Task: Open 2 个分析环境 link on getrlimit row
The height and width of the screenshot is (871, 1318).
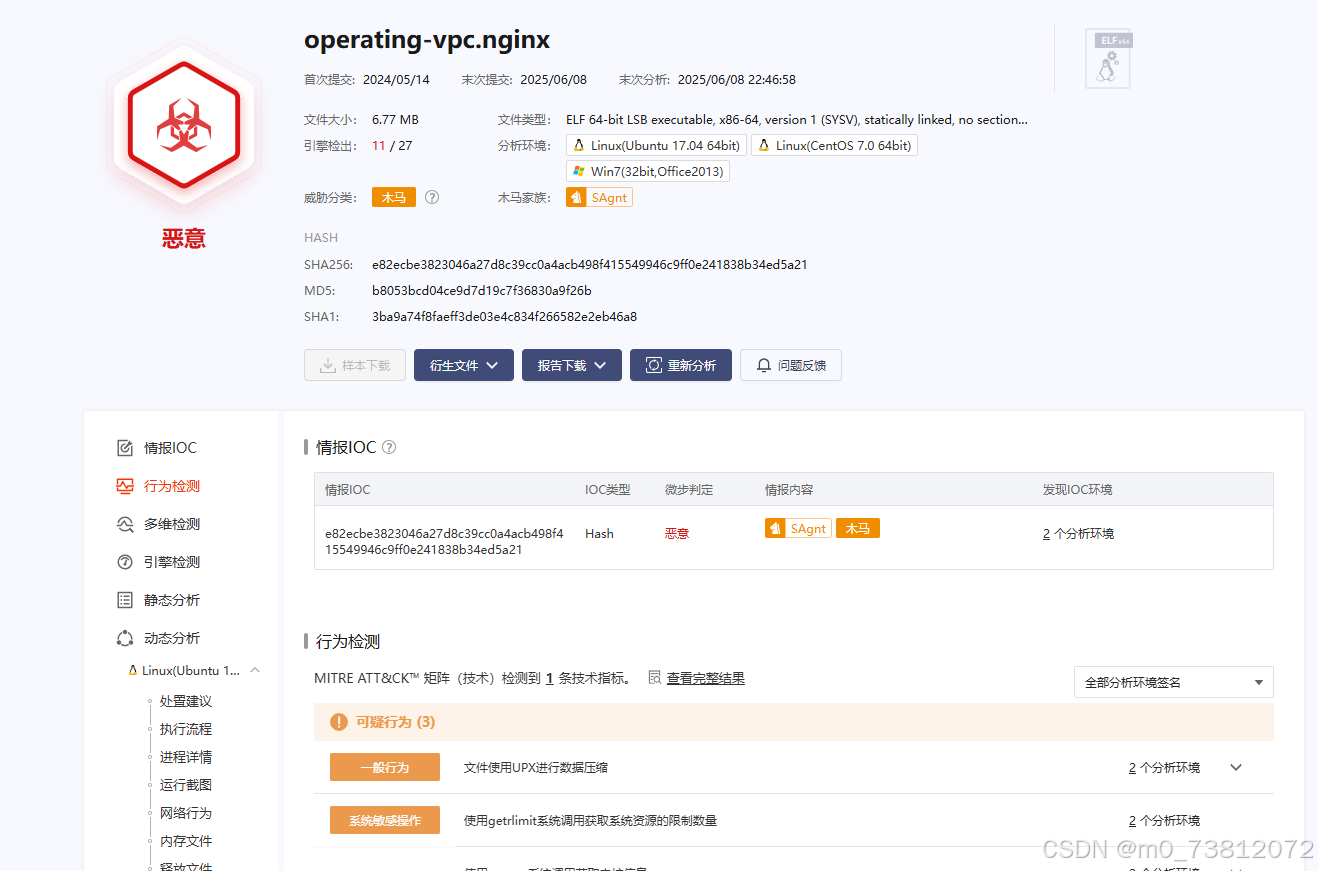Action: click(x=1164, y=821)
